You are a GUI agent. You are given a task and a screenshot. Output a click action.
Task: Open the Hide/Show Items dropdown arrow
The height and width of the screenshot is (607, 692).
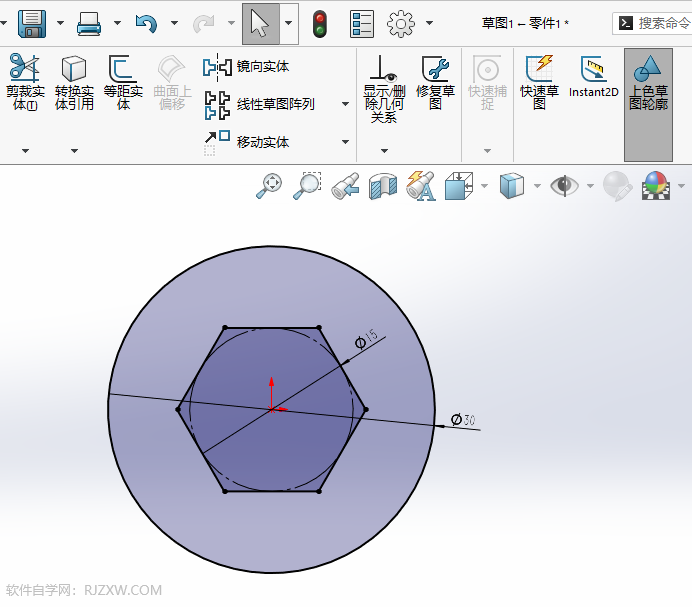point(590,186)
